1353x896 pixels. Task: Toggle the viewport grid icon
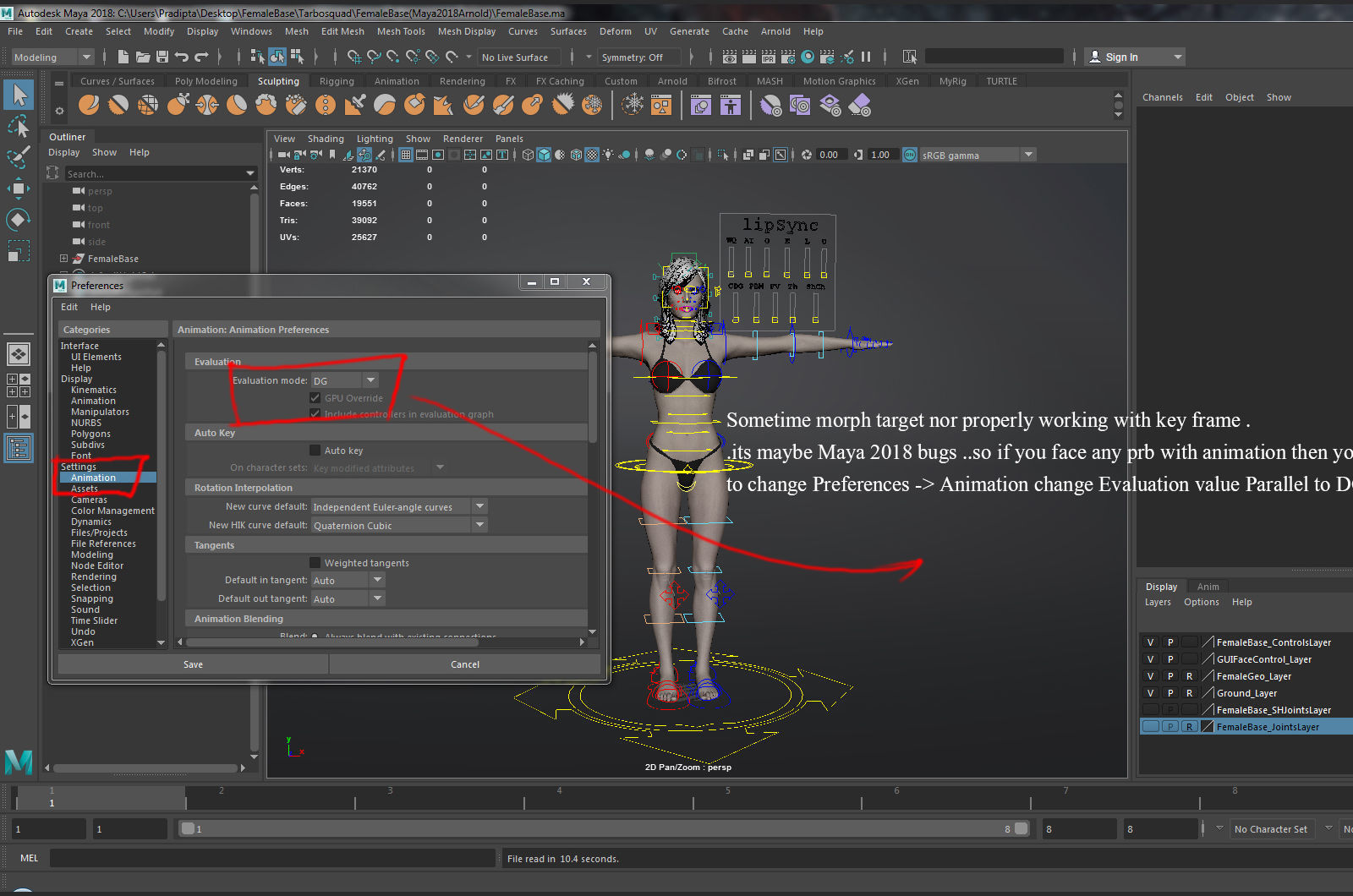click(406, 155)
